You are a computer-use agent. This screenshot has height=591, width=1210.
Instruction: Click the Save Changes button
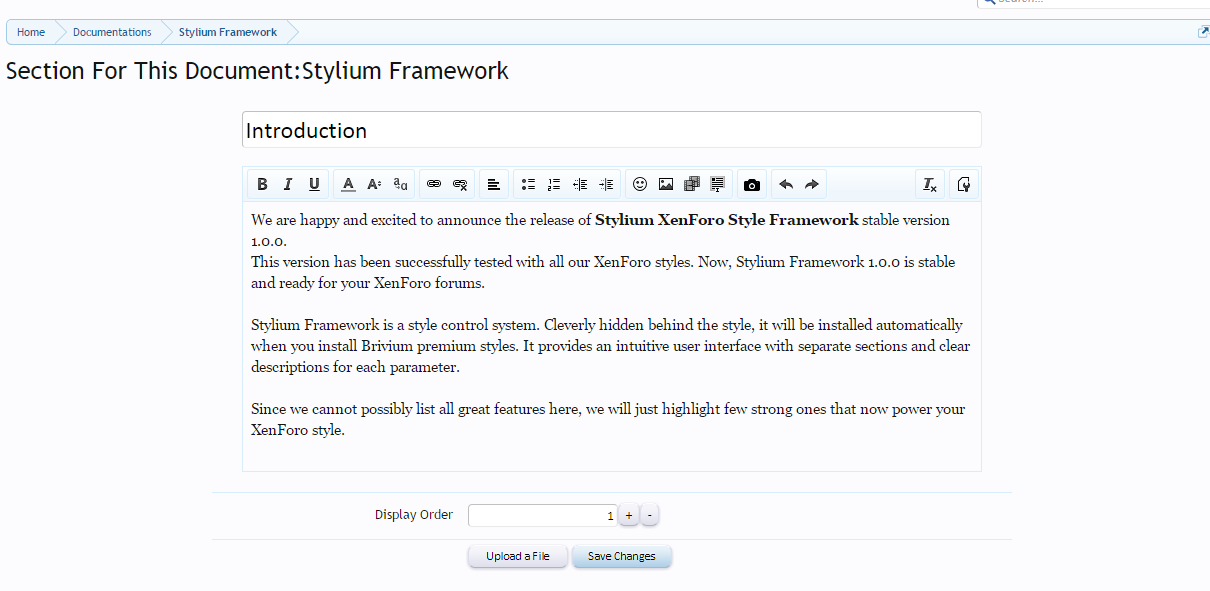pyautogui.click(x=622, y=556)
